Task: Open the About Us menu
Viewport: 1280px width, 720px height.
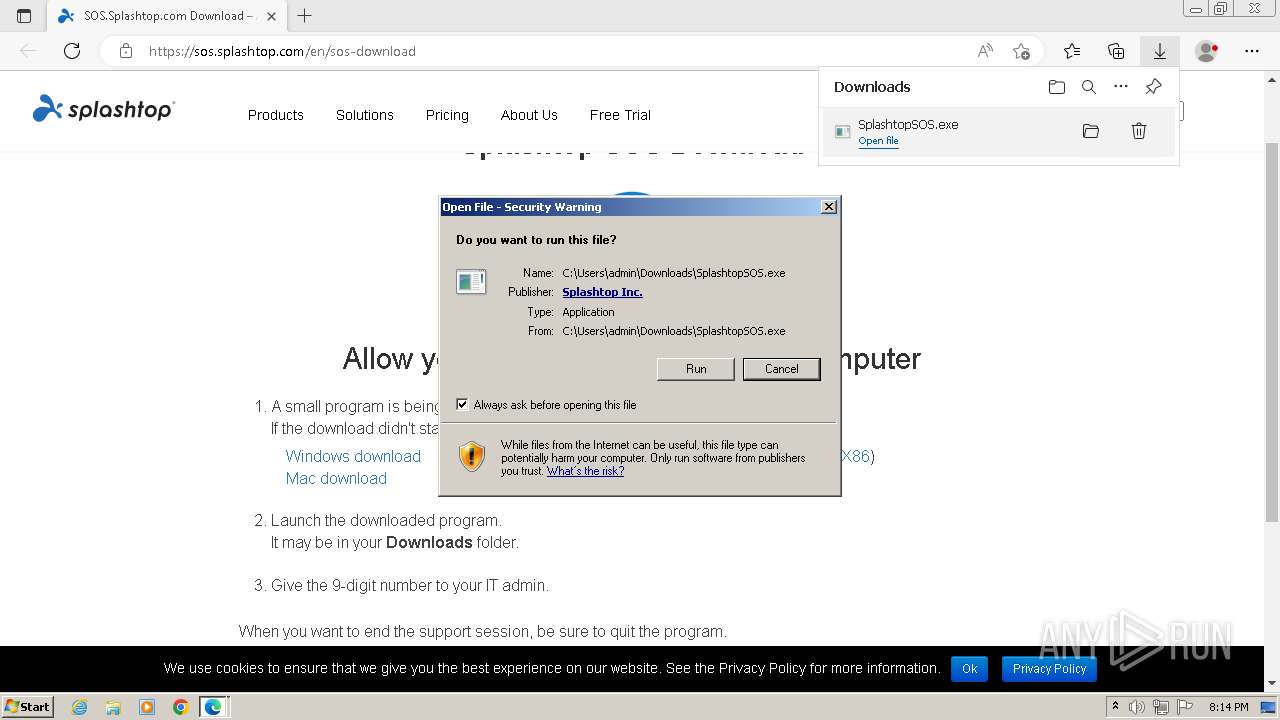Action: pos(529,115)
